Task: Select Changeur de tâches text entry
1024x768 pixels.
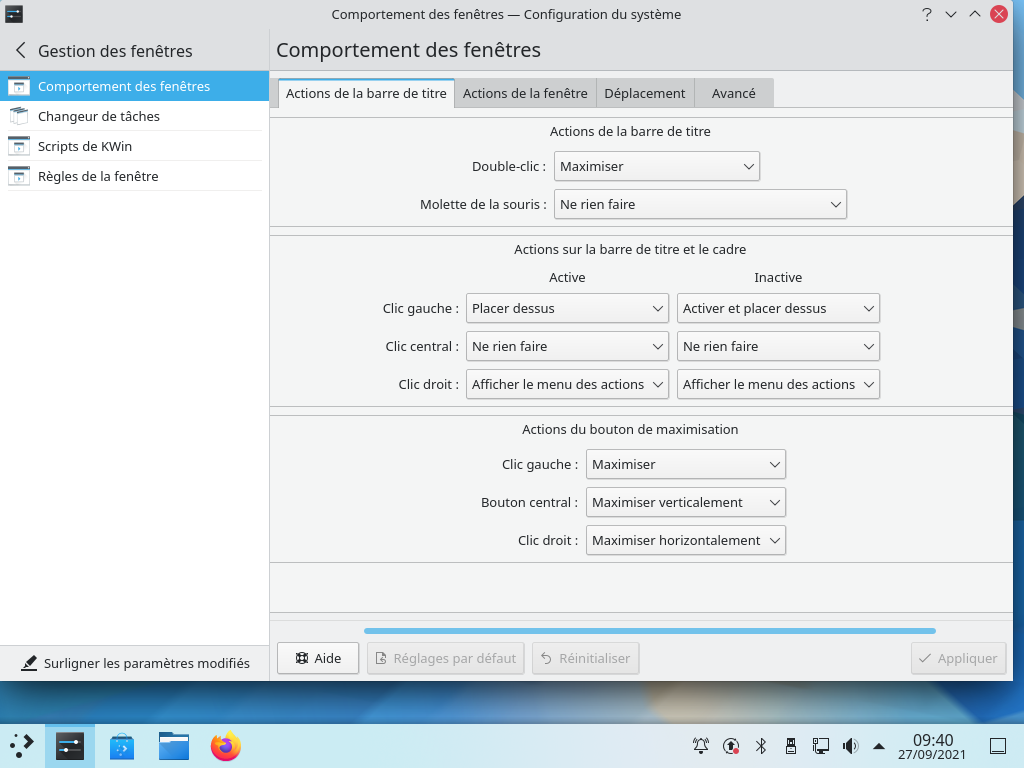Action: click(x=99, y=116)
